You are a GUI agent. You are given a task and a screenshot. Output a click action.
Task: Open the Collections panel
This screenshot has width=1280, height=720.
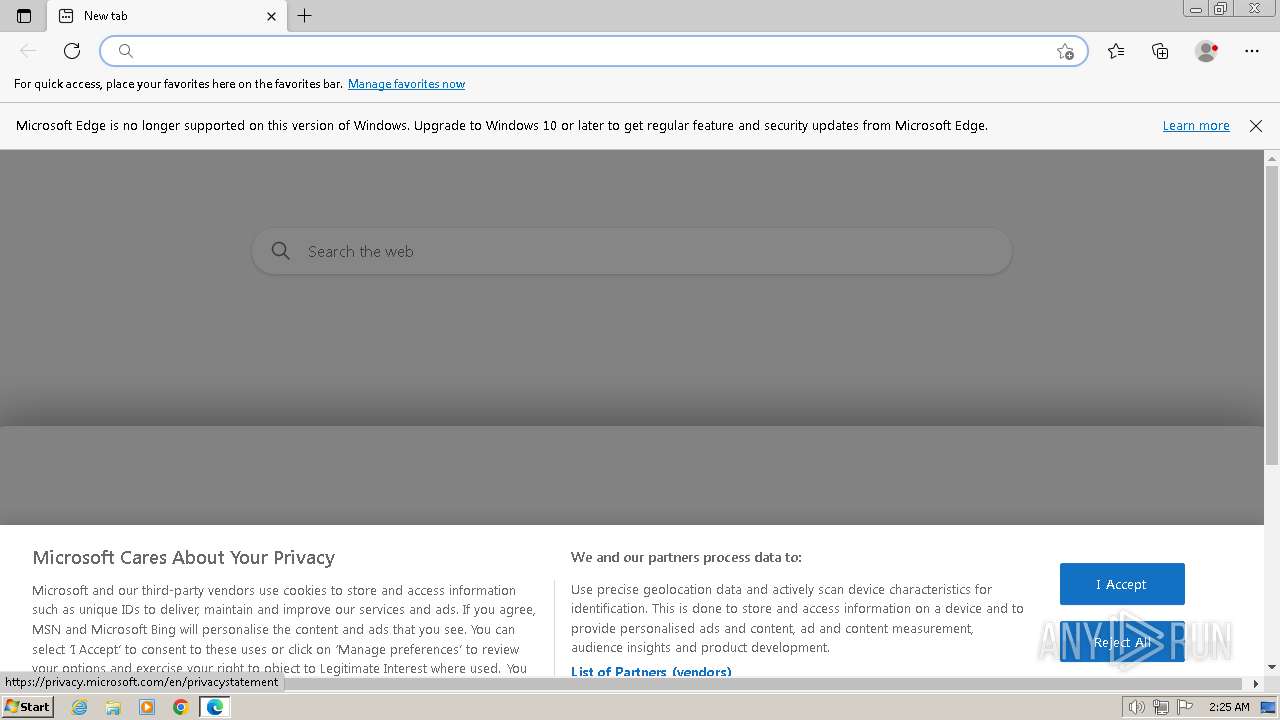(1160, 51)
